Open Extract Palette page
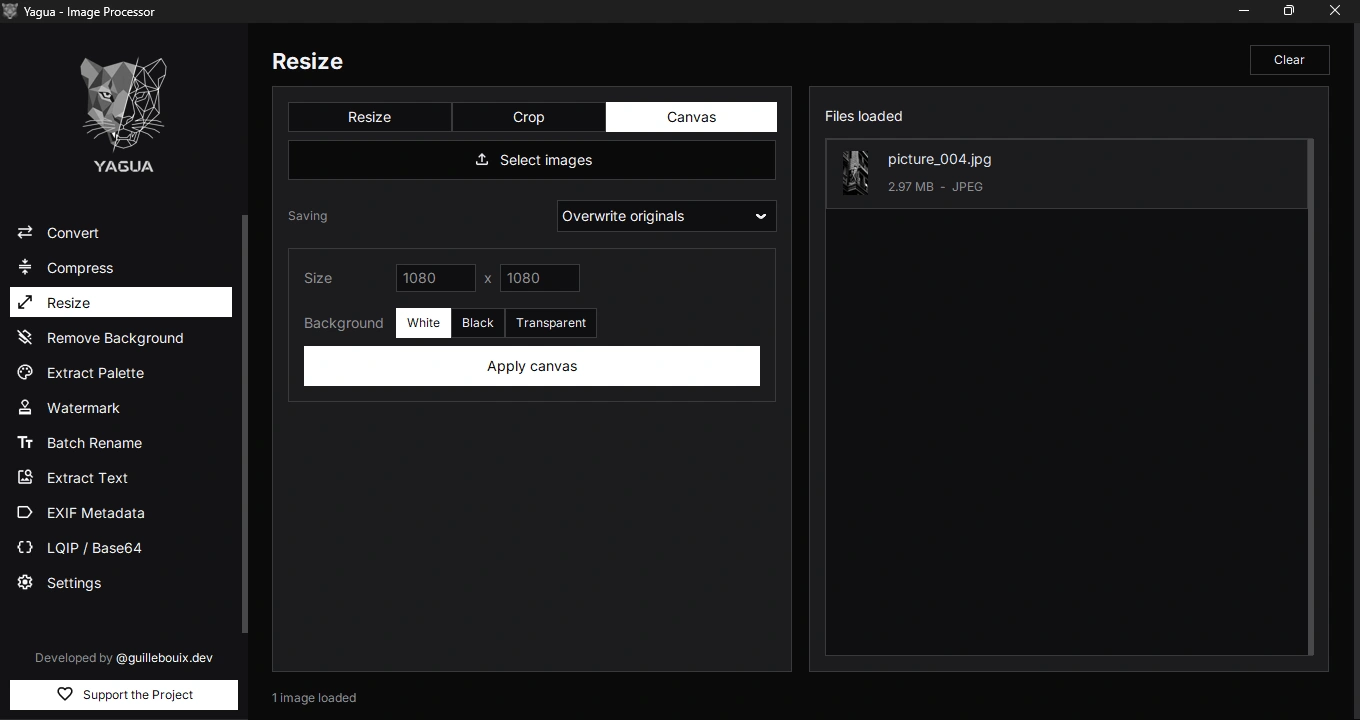This screenshot has width=1360, height=720. (x=121, y=372)
